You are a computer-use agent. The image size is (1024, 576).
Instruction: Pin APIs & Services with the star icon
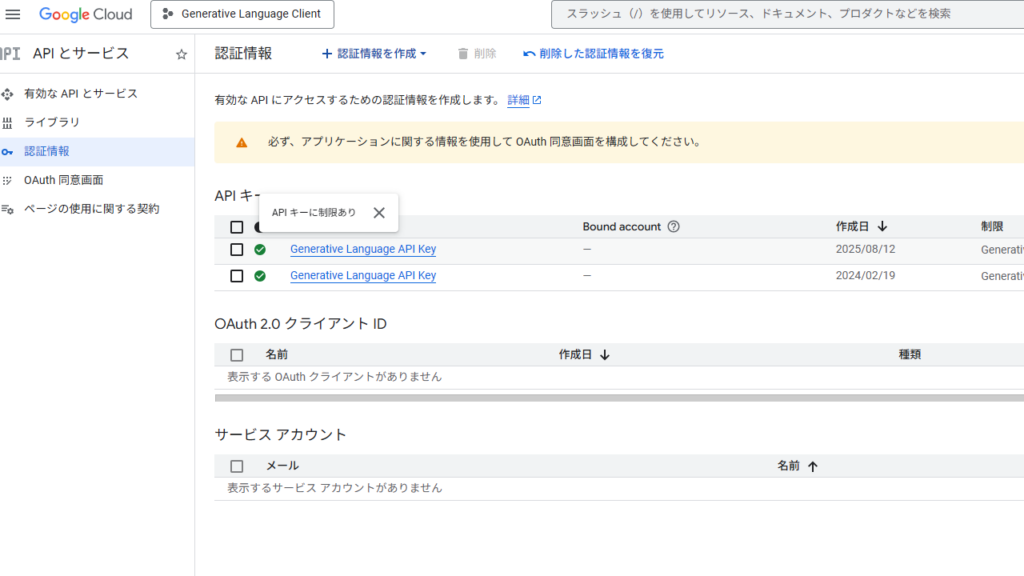pos(181,54)
